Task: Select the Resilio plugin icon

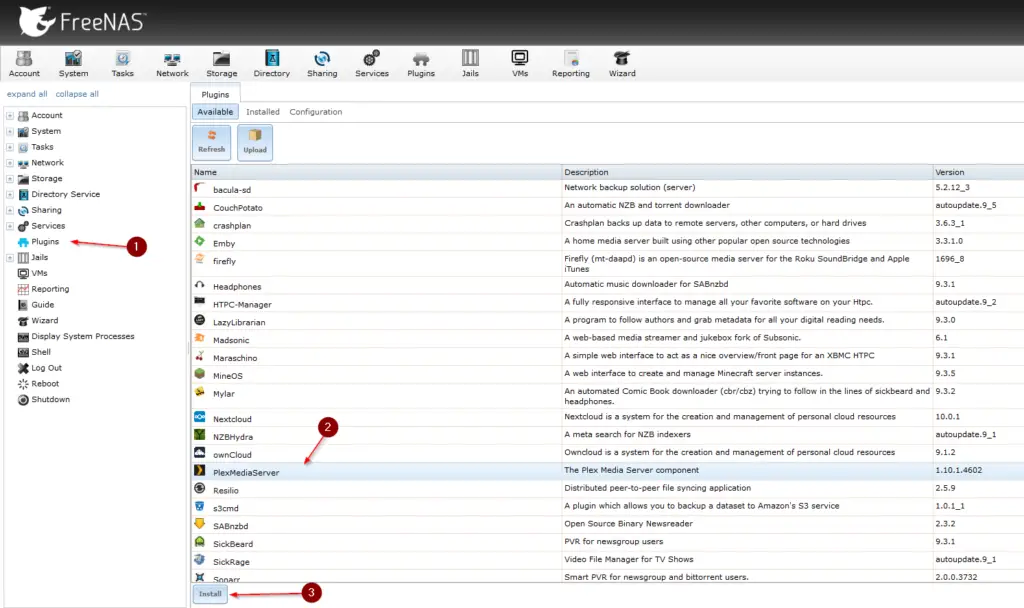Action: 200,488
